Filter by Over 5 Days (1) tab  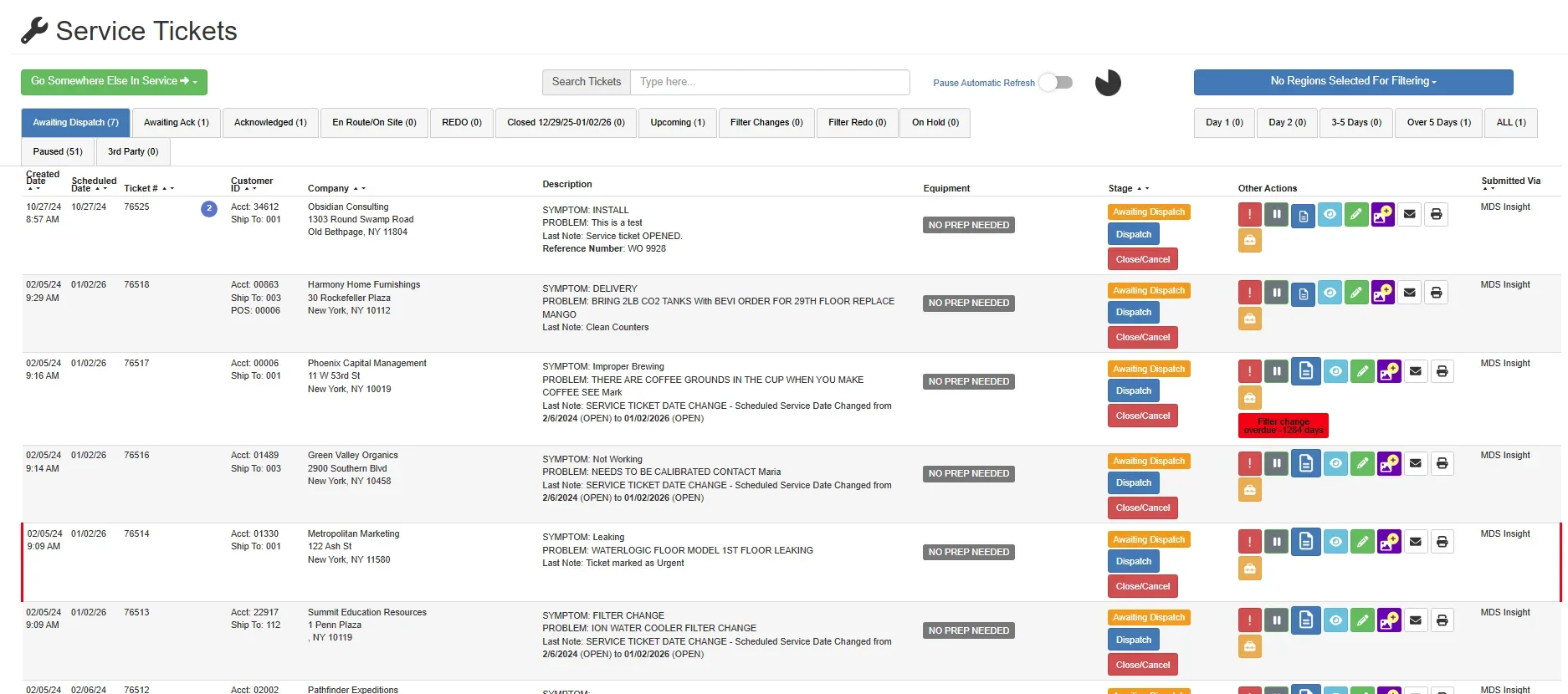[1439, 123]
